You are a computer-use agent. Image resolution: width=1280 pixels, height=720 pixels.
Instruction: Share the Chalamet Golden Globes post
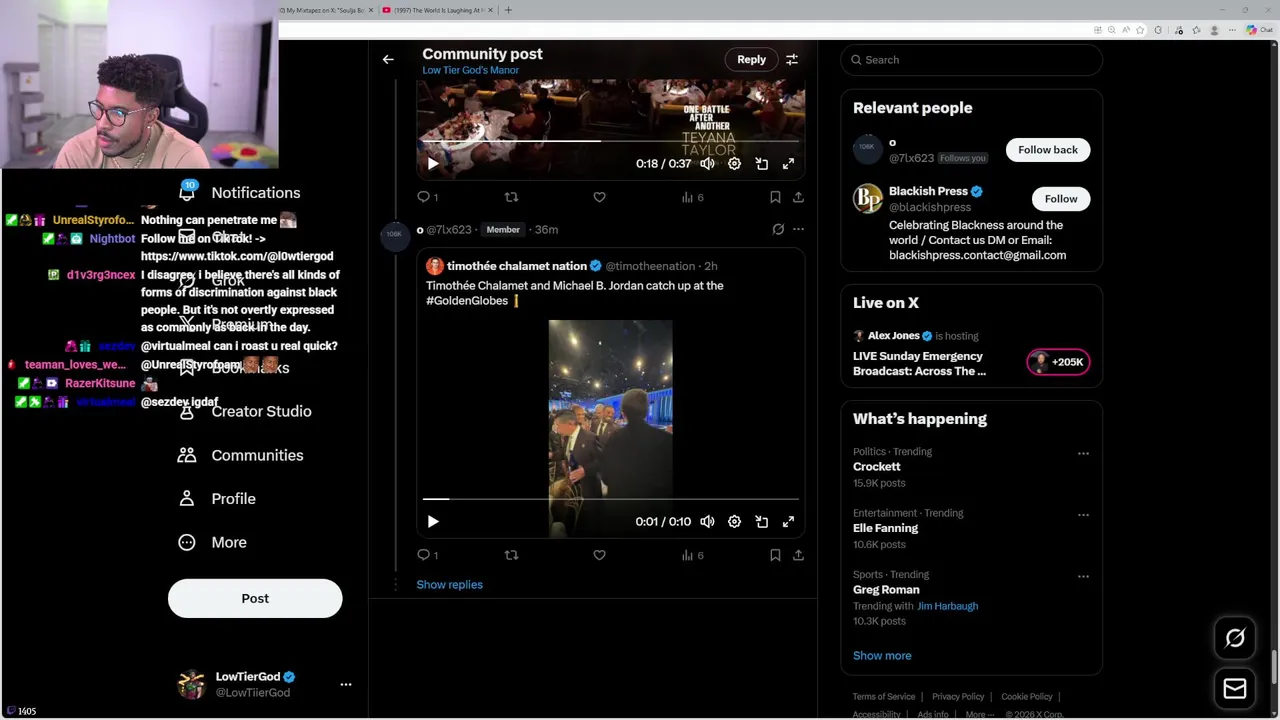(798, 555)
